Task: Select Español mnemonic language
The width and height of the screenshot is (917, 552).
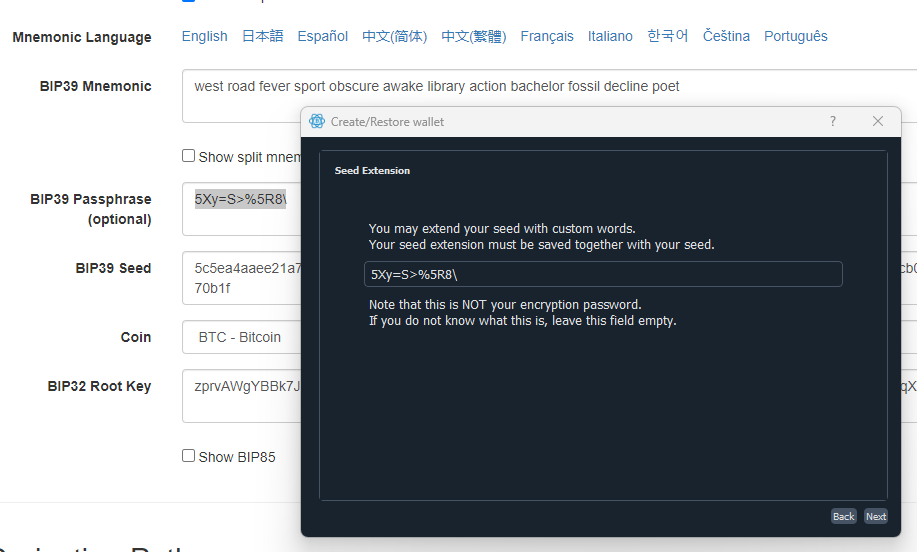Action: (323, 36)
